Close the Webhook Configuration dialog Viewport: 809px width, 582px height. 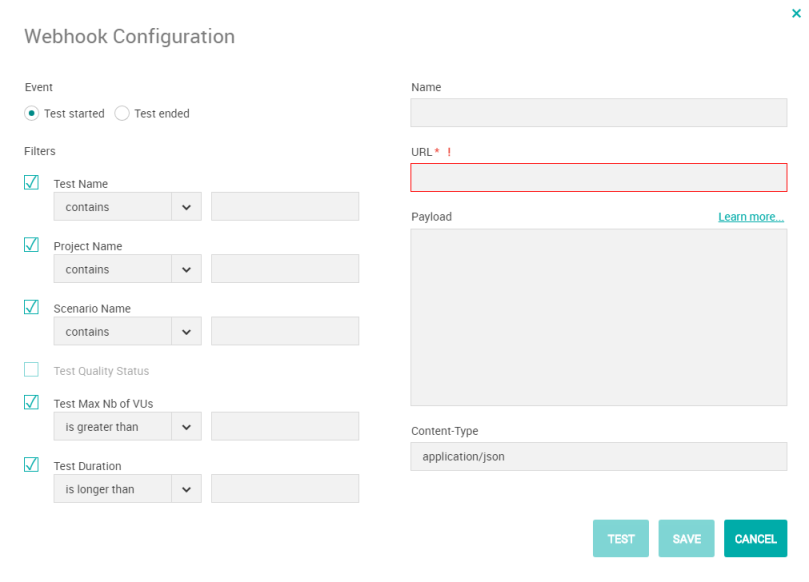pos(797,14)
